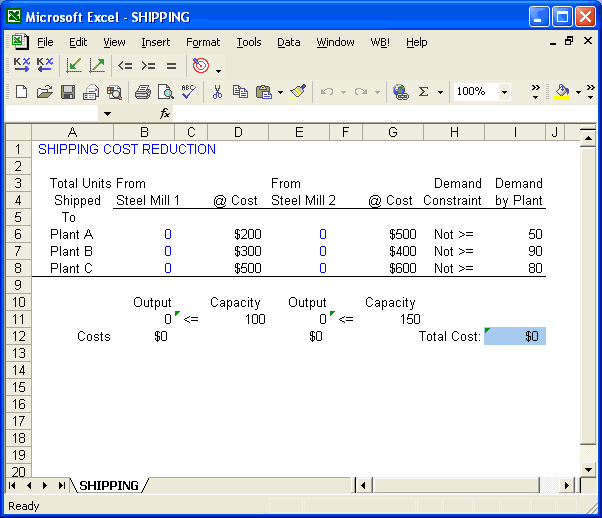The image size is (602, 518).
Task: Go to the previous sheet tab
Action: click(x=29, y=486)
